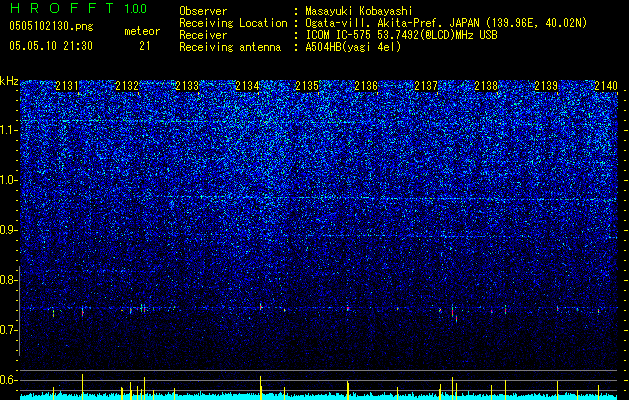Screen dimensions: 629x400
Task: Click the 0.8 kHz axis label
Action: (9, 280)
